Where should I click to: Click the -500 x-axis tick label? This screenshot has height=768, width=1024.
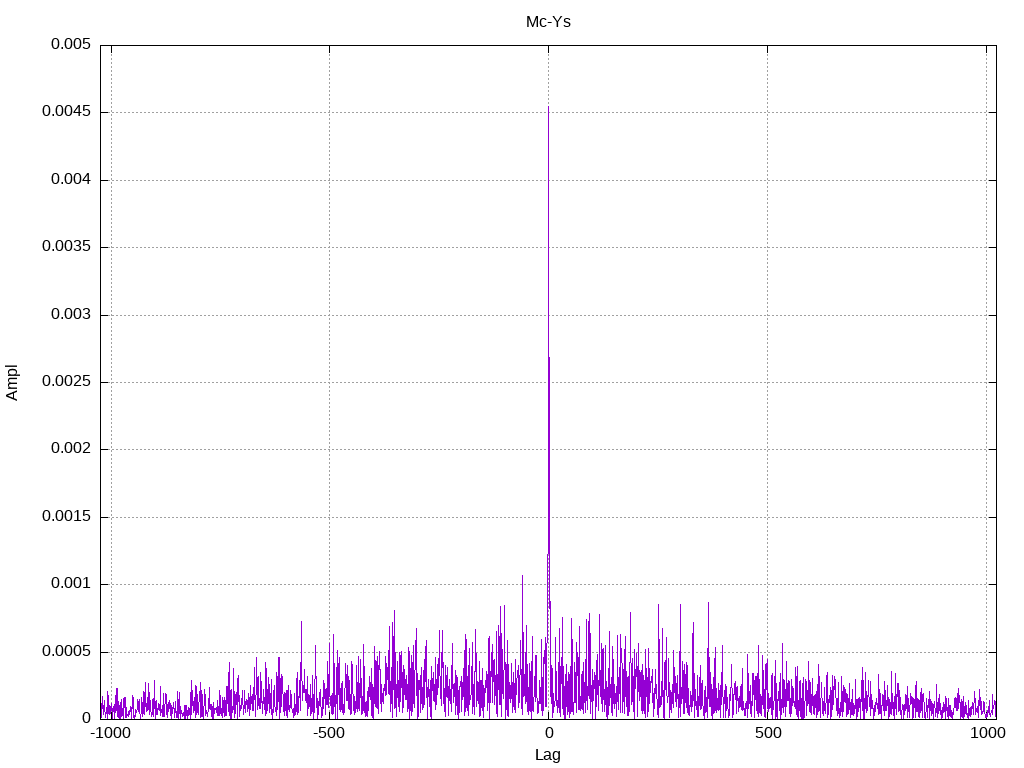tap(329, 733)
